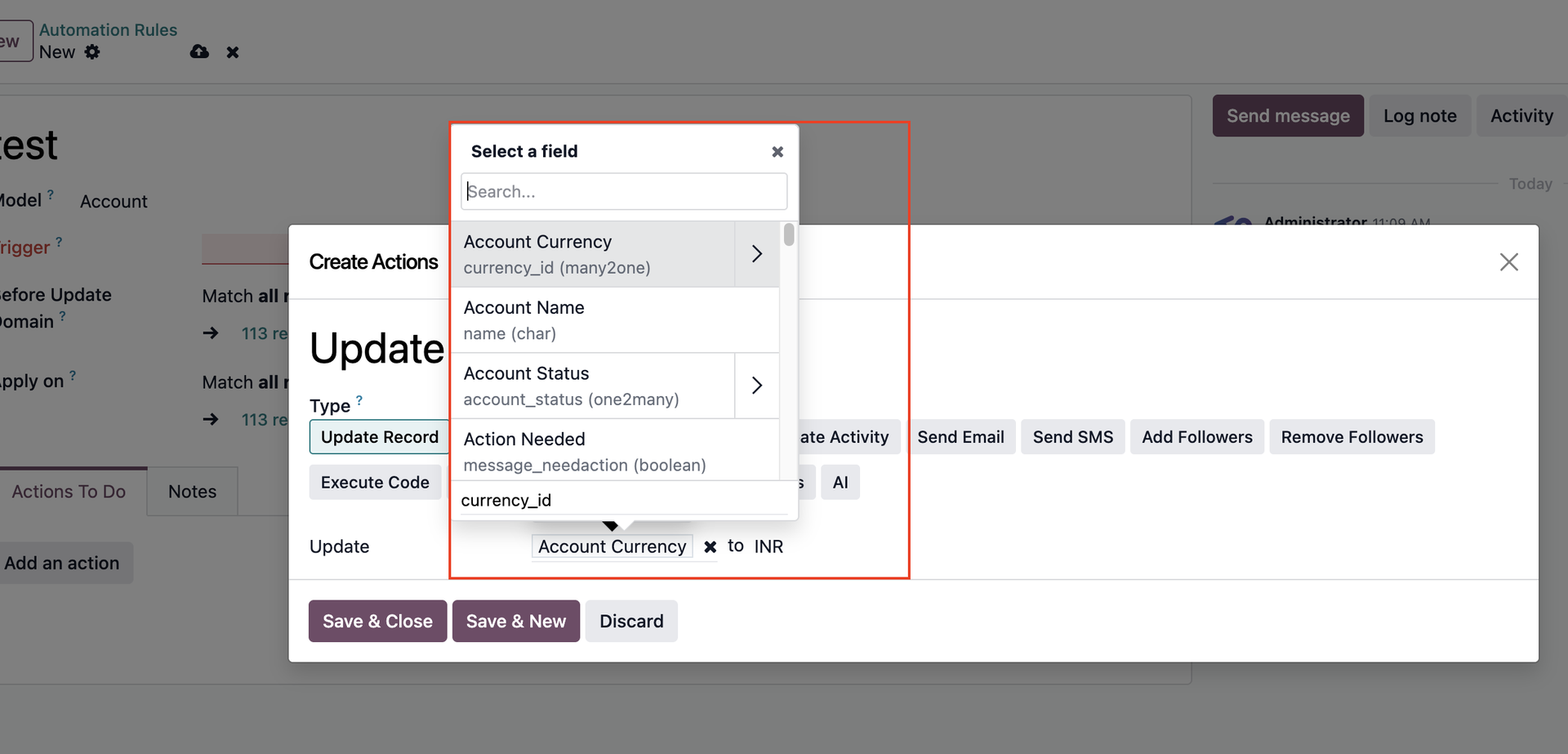
Task: Show help tooltip for Apply on
Action: tap(73, 376)
